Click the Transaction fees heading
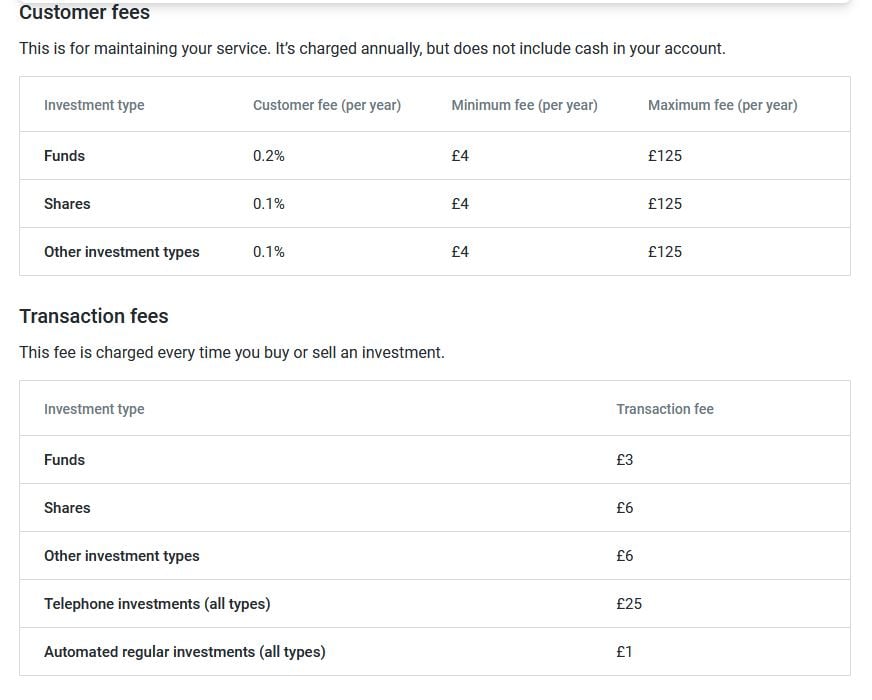 click(94, 316)
